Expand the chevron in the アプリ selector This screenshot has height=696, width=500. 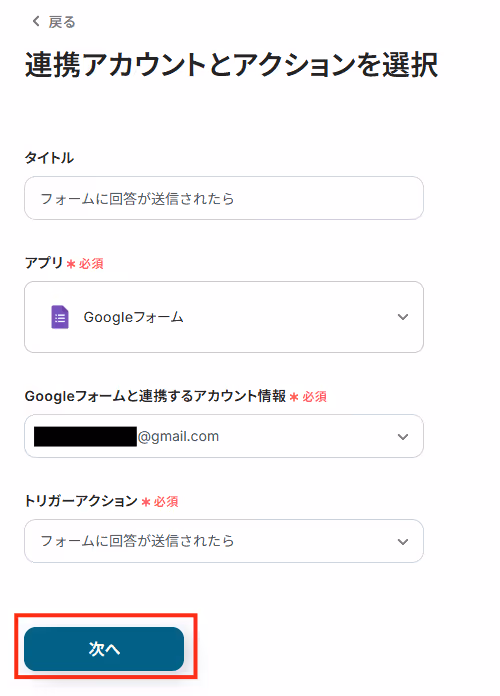403,317
